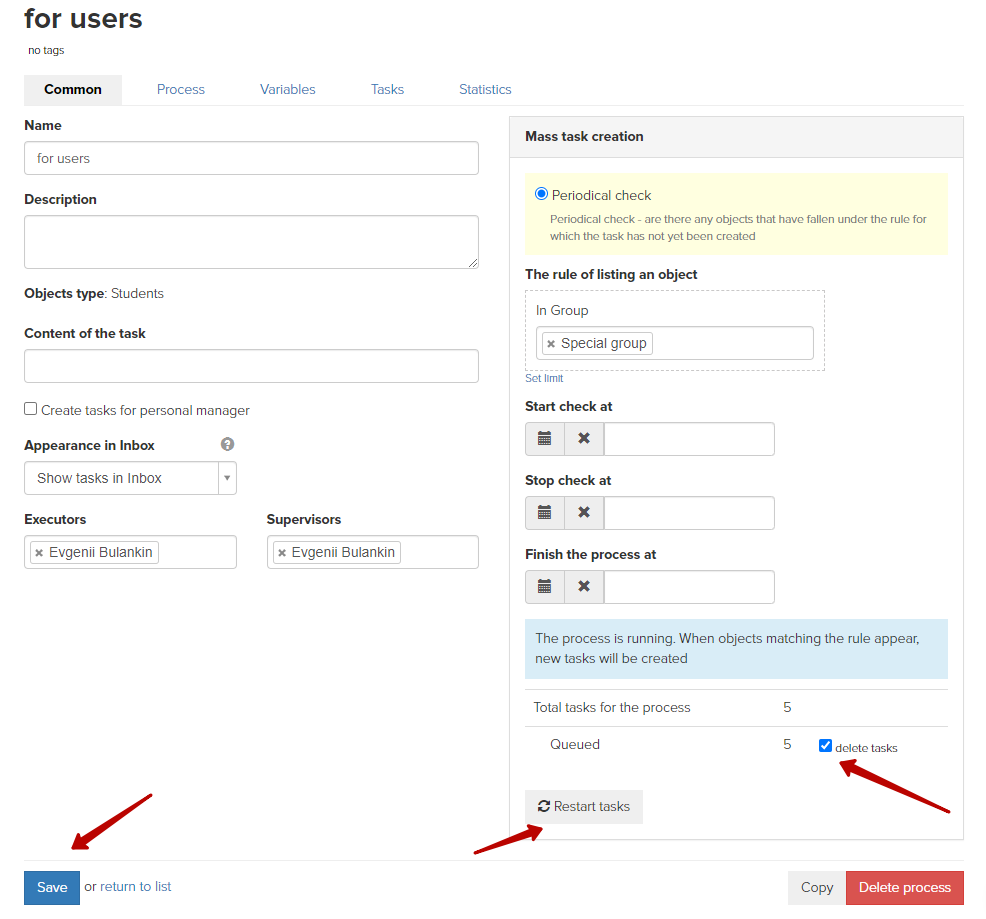
Task: Switch to the Process tab
Action: point(180,89)
